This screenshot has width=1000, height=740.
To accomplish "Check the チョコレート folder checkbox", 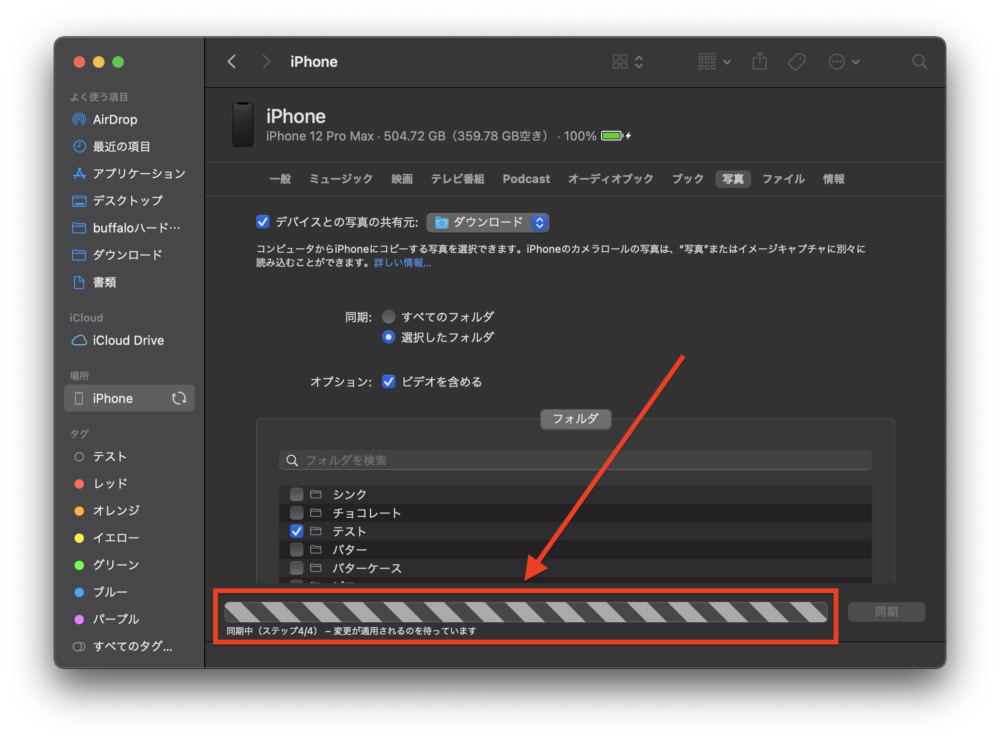I will pyautogui.click(x=297, y=513).
